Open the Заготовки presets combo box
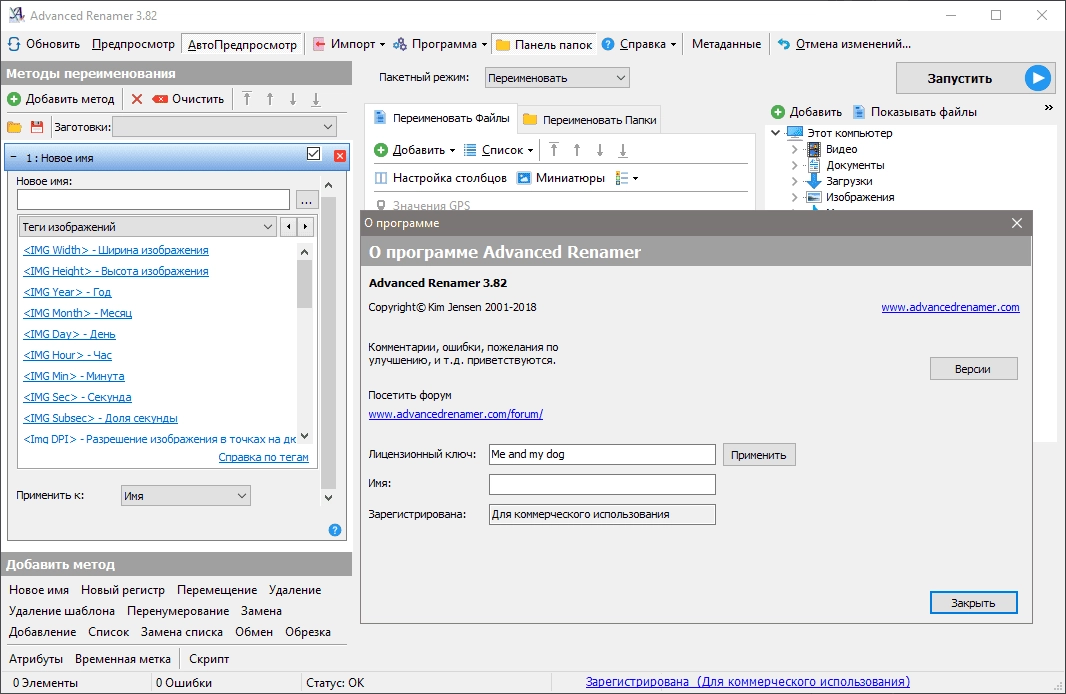Screen dimensions: 1066x694 point(224,127)
